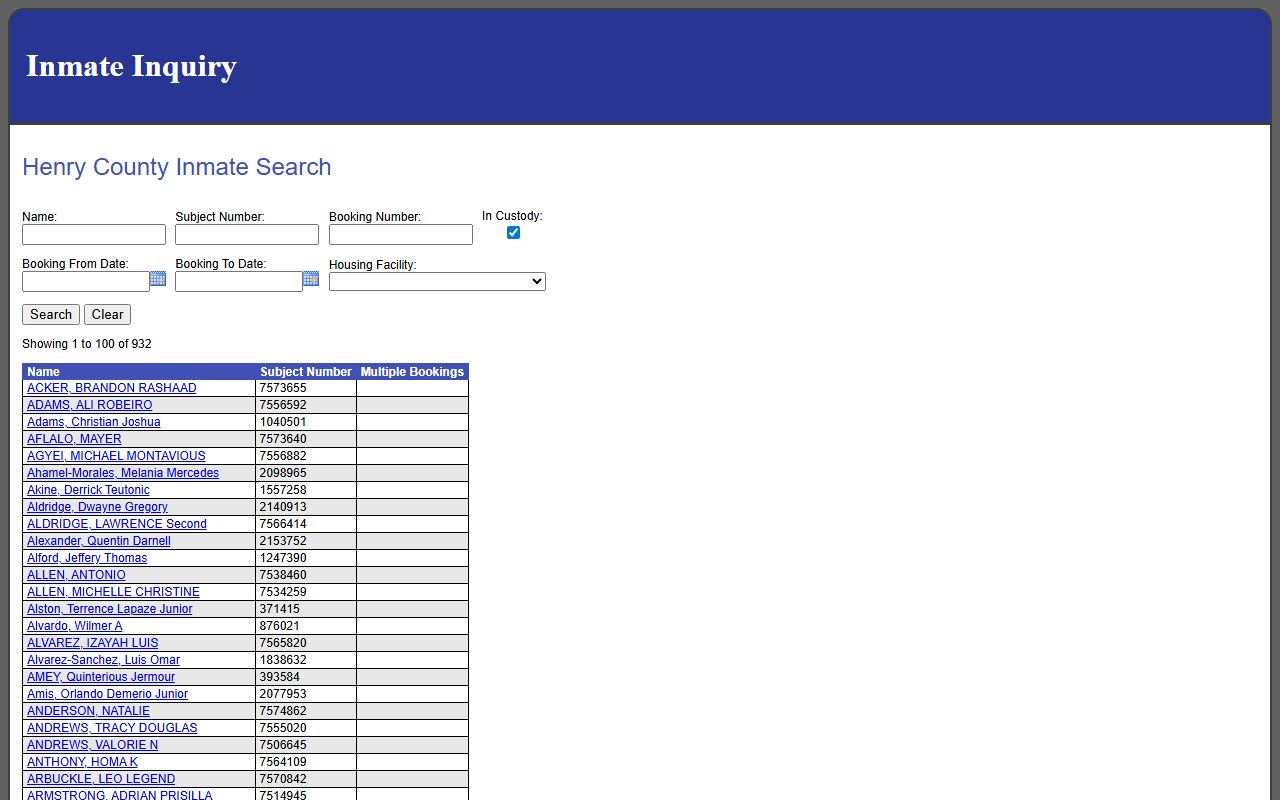Open inmate Alford, Jeffery Thomas
The height and width of the screenshot is (800, 1280).
(87, 558)
